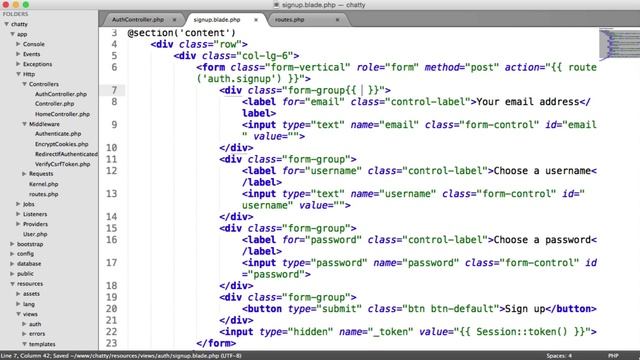Click the "form-vertical" class value

click(x=308, y=67)
